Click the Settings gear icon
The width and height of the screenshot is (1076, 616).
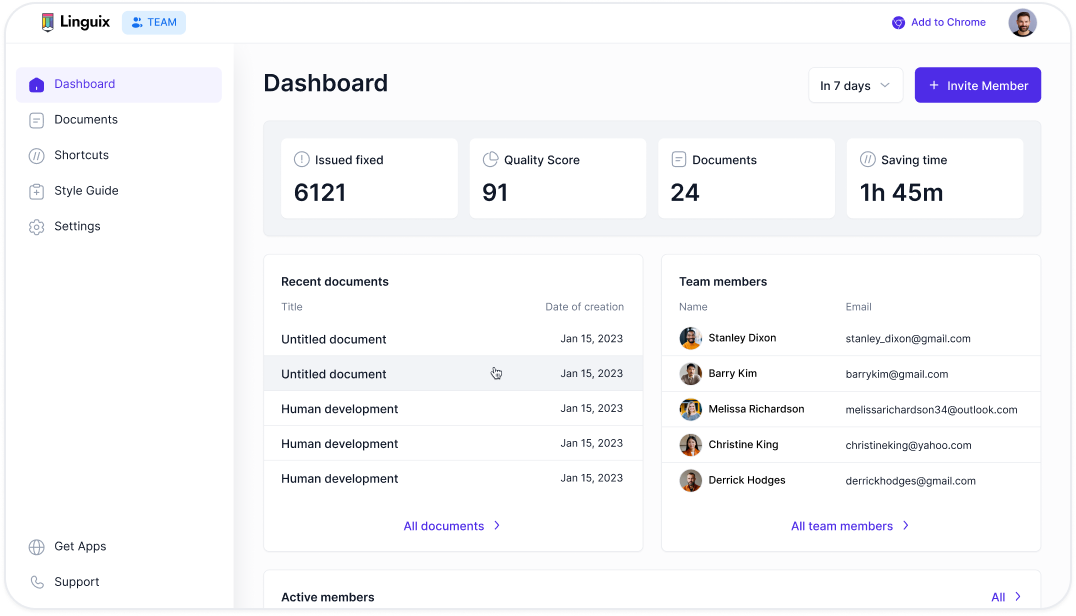[37, 227]
